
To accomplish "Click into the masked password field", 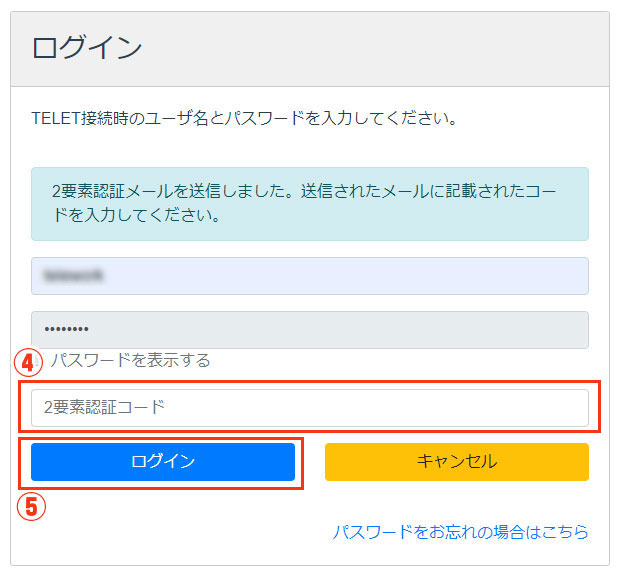I will [x=310, y=330].
